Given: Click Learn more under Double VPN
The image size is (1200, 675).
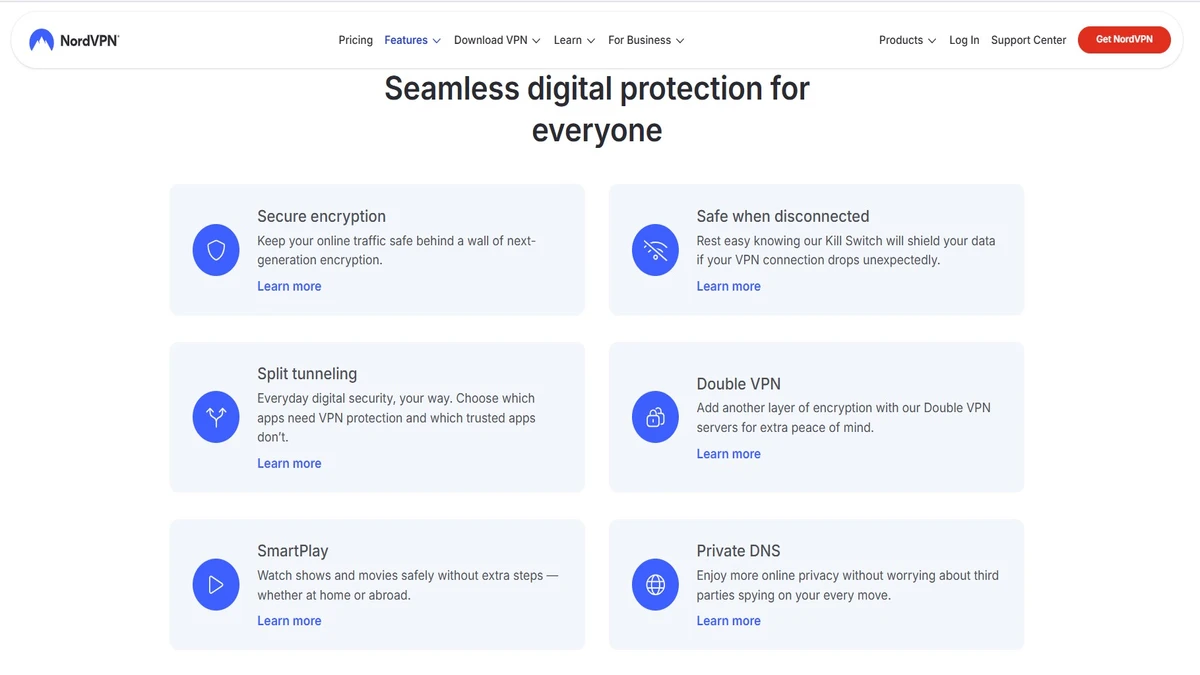Looking at the screenshot, I should (x=728, y=453).
